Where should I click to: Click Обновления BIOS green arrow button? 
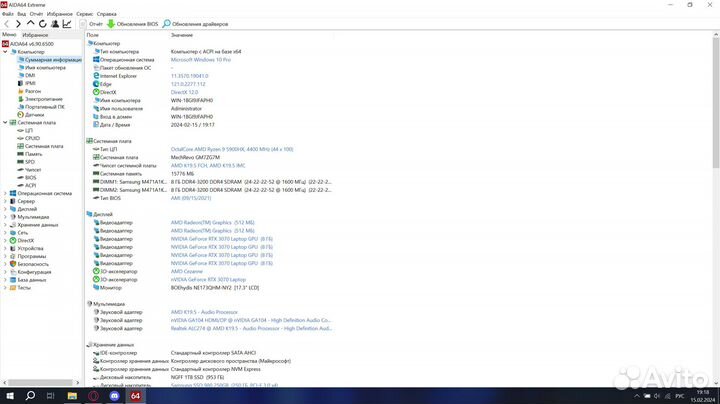133,24
